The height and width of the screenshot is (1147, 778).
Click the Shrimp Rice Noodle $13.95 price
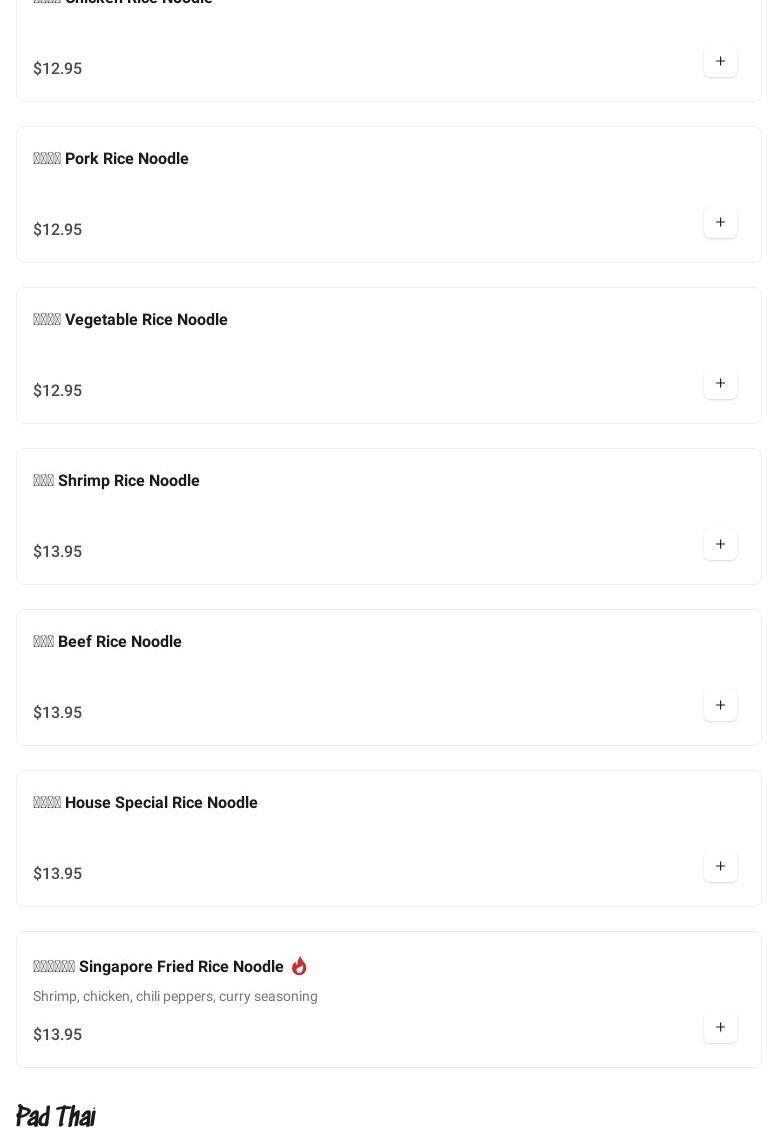[x=58, y=552]
